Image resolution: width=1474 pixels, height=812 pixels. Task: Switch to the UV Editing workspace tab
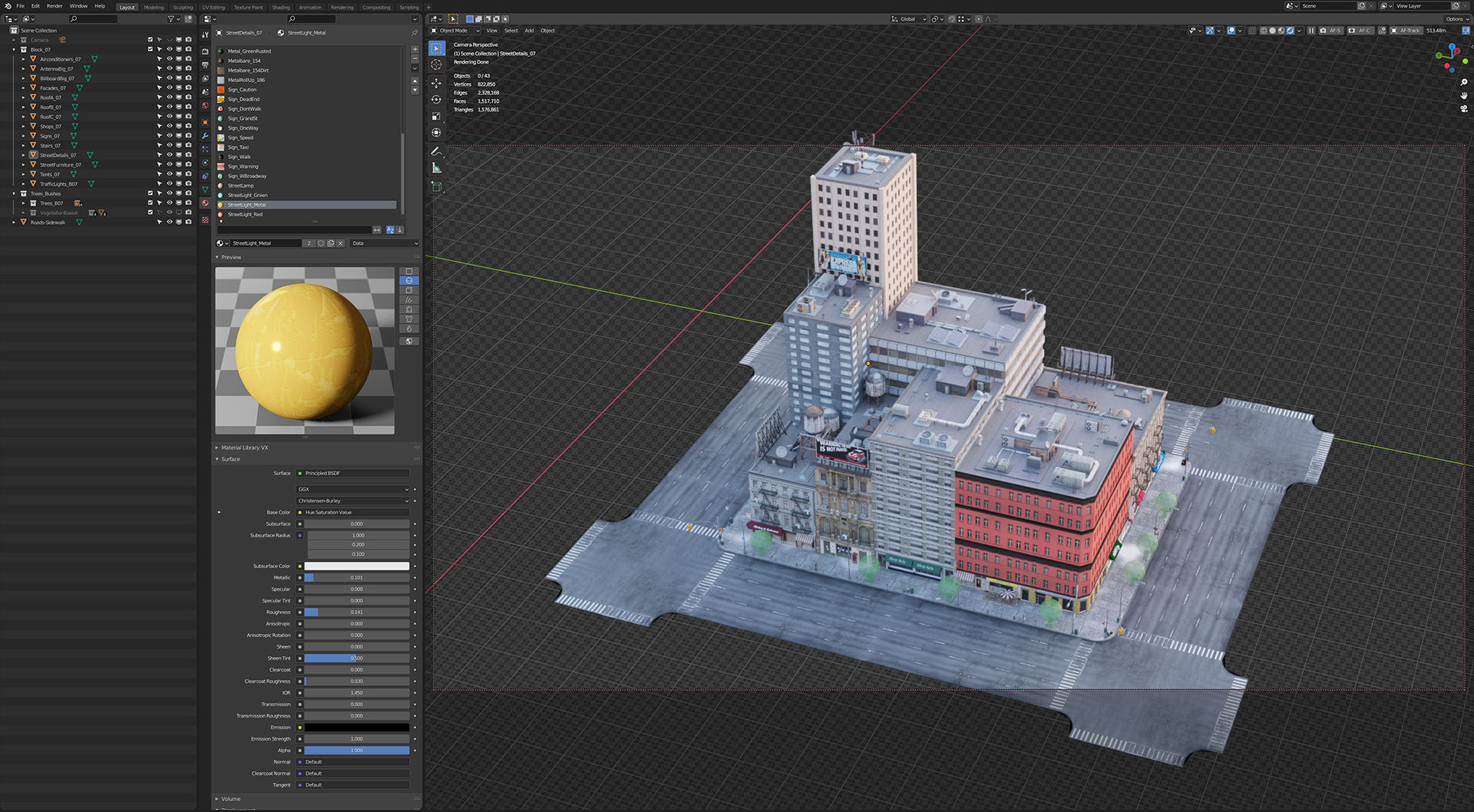pos(213,7)
